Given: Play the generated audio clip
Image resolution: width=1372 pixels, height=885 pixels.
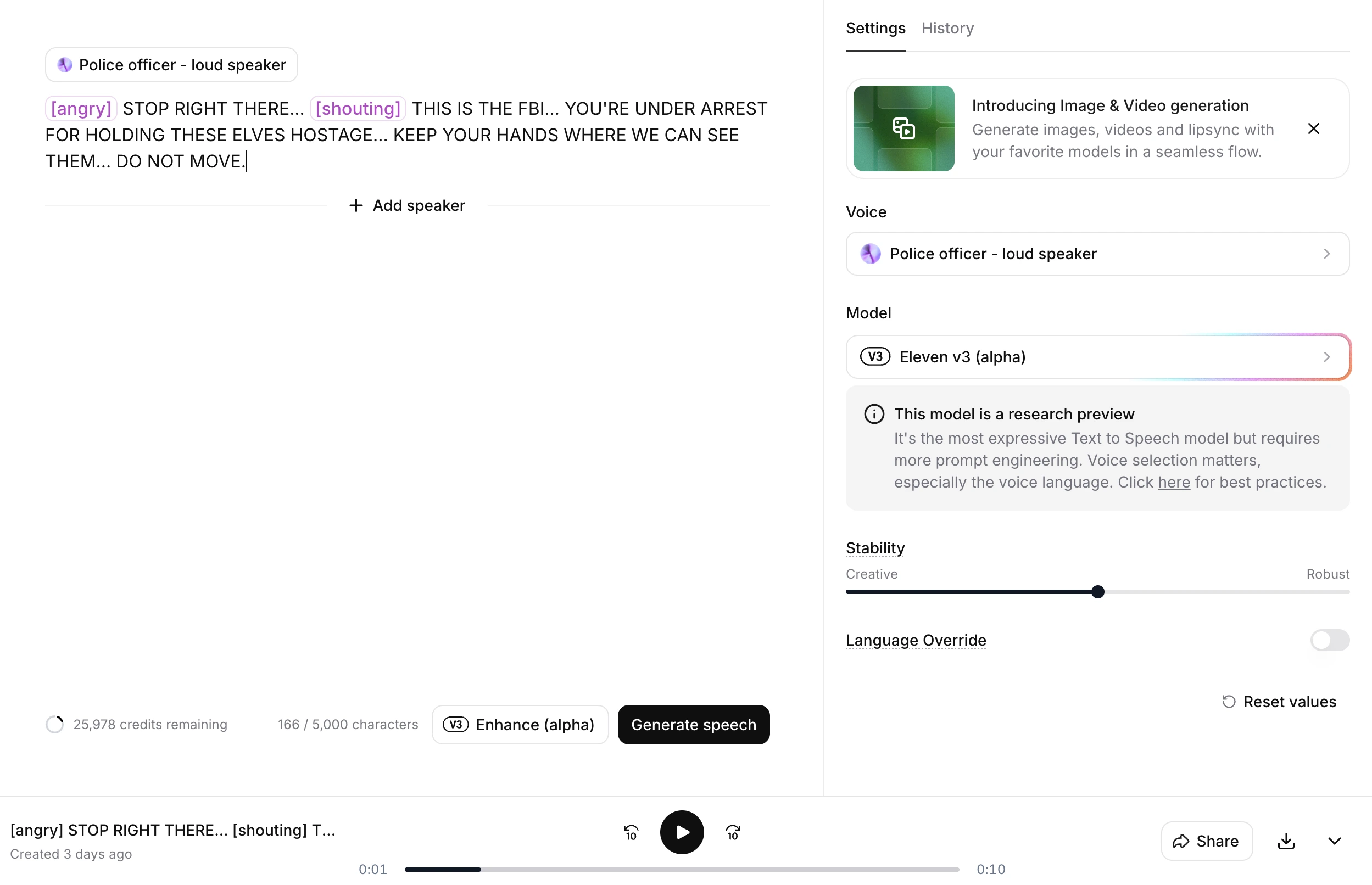Looking at the screenshot, I should click(x=681, y=832).
